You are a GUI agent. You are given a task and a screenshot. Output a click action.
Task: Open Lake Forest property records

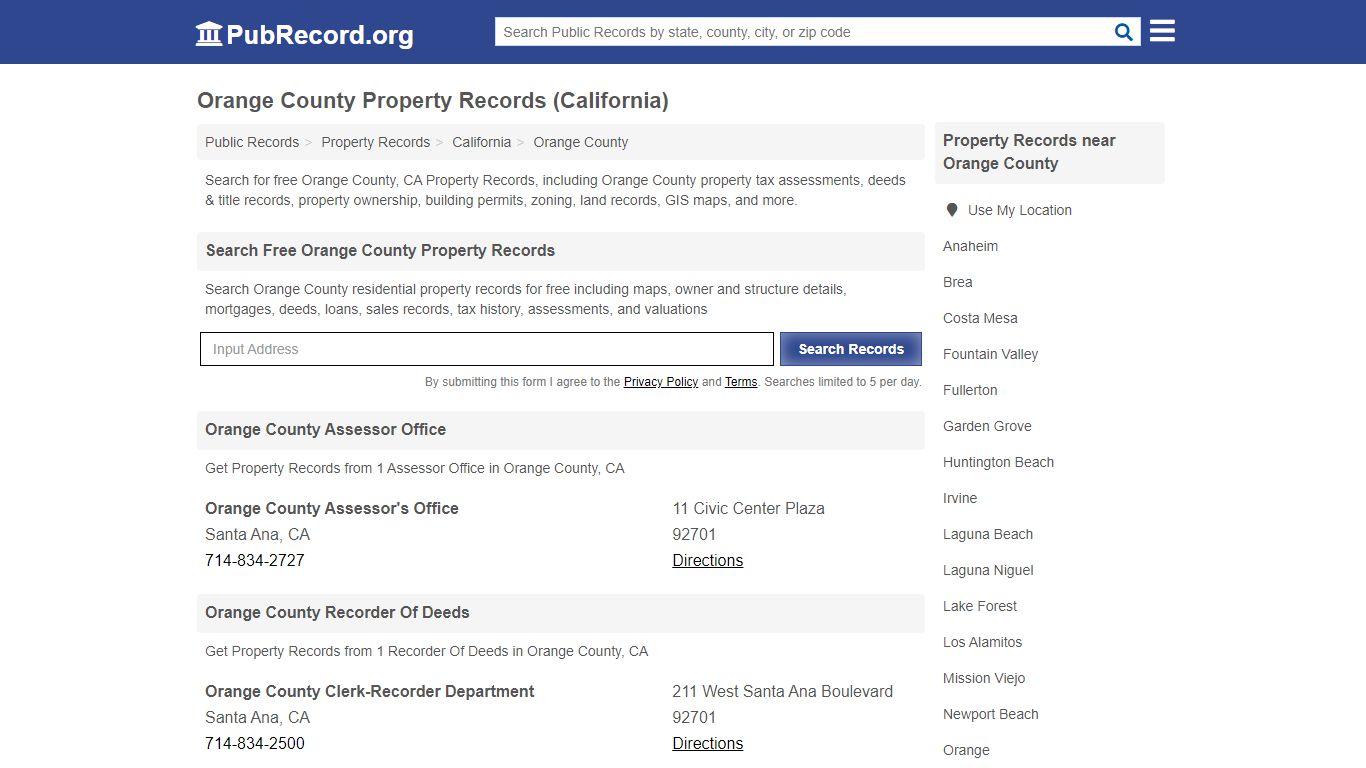click(980, 606)
